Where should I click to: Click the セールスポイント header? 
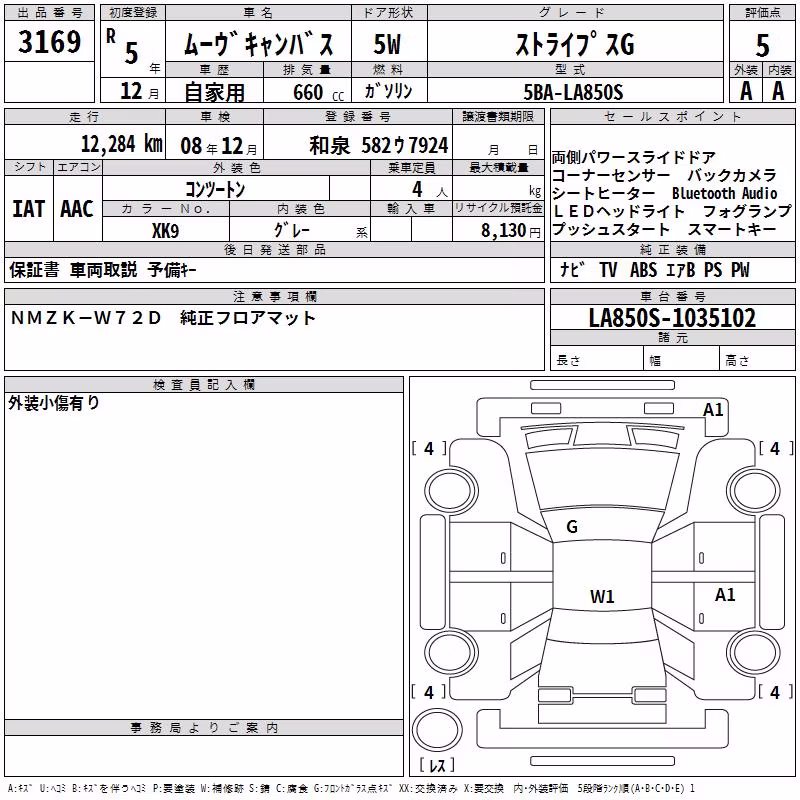pos(672,116)
